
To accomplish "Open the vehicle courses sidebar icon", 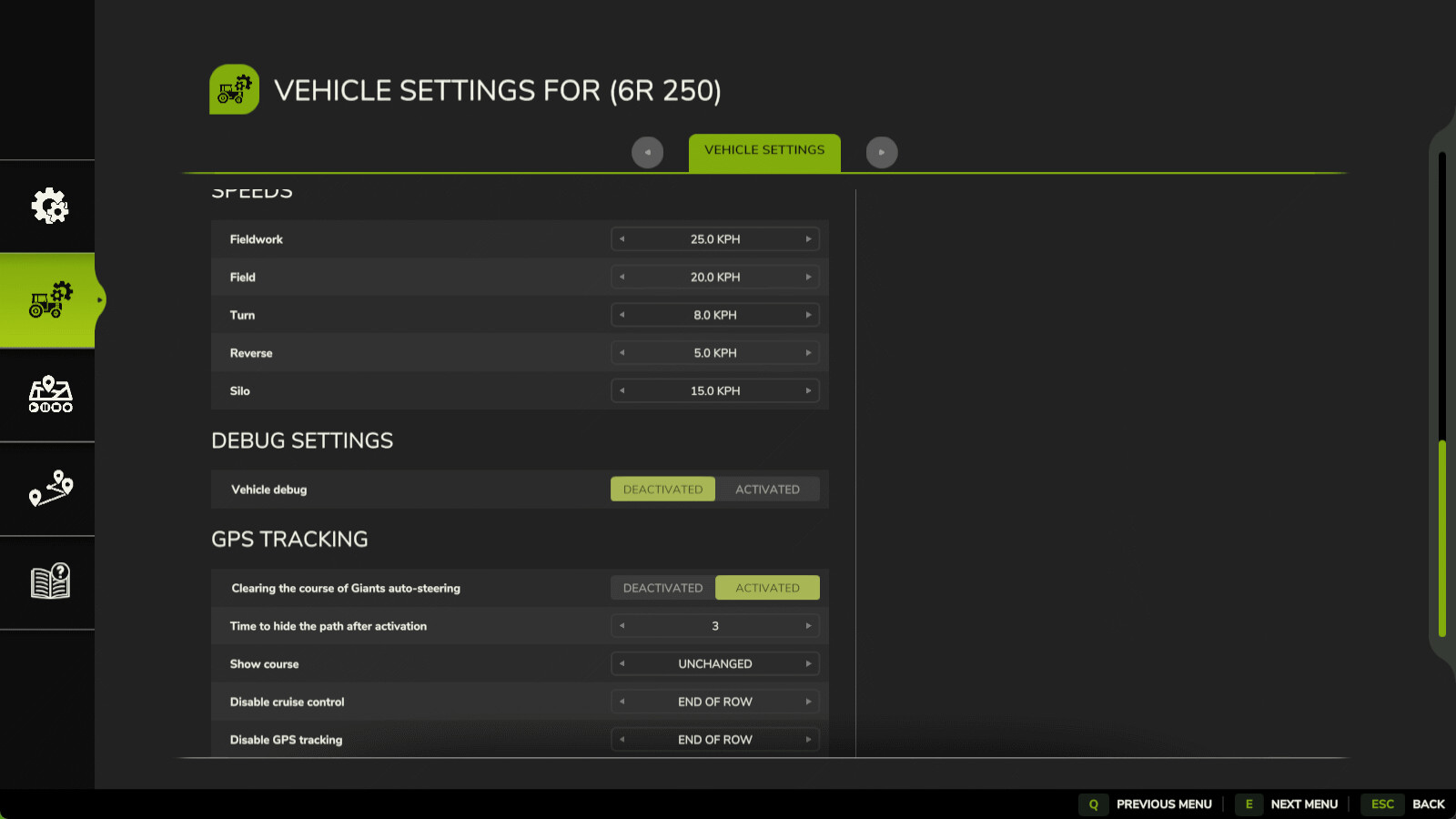I will pos(49,394).
